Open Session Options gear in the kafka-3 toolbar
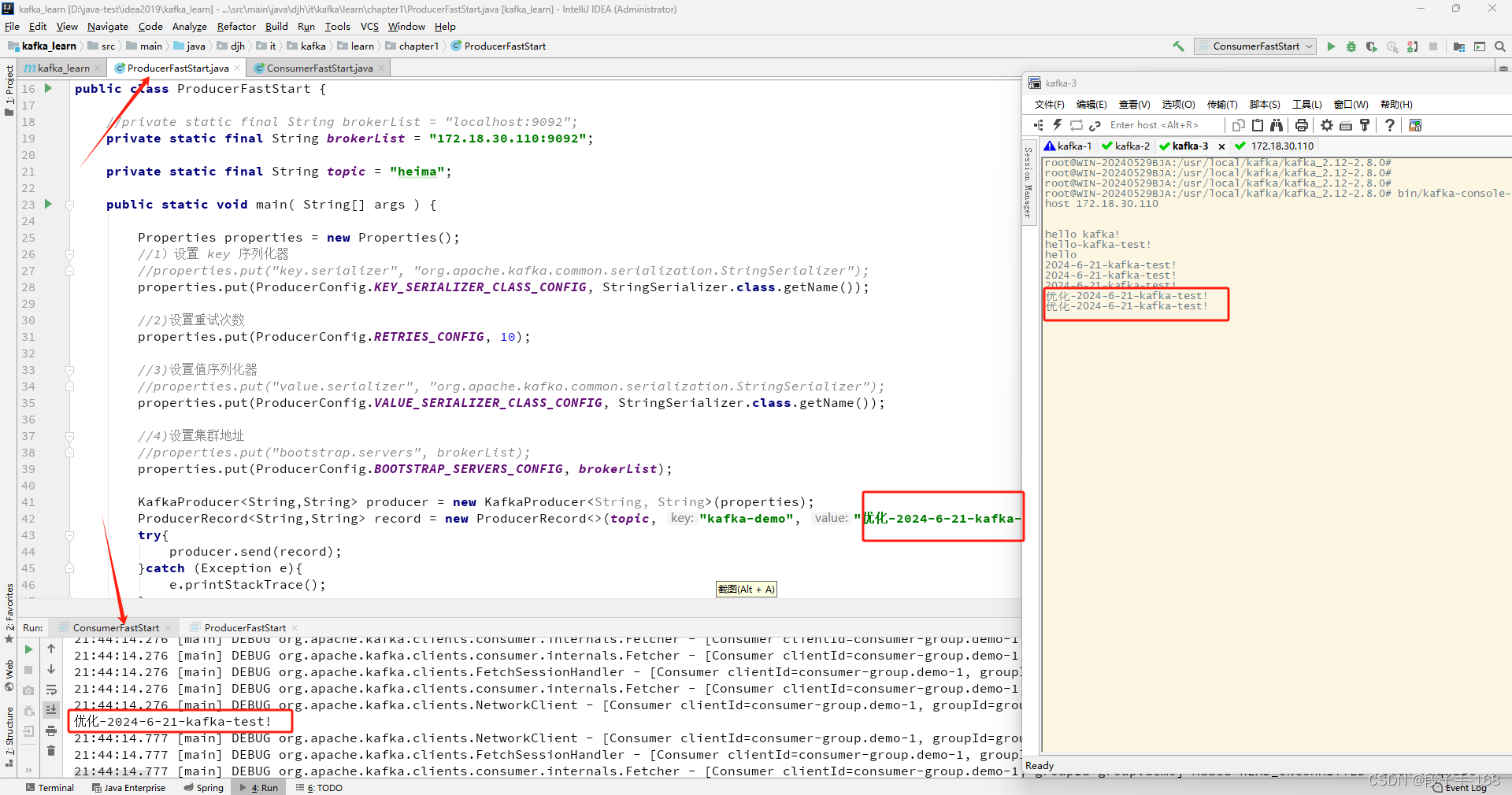 pyautogui.click(x=1327, y=125)
